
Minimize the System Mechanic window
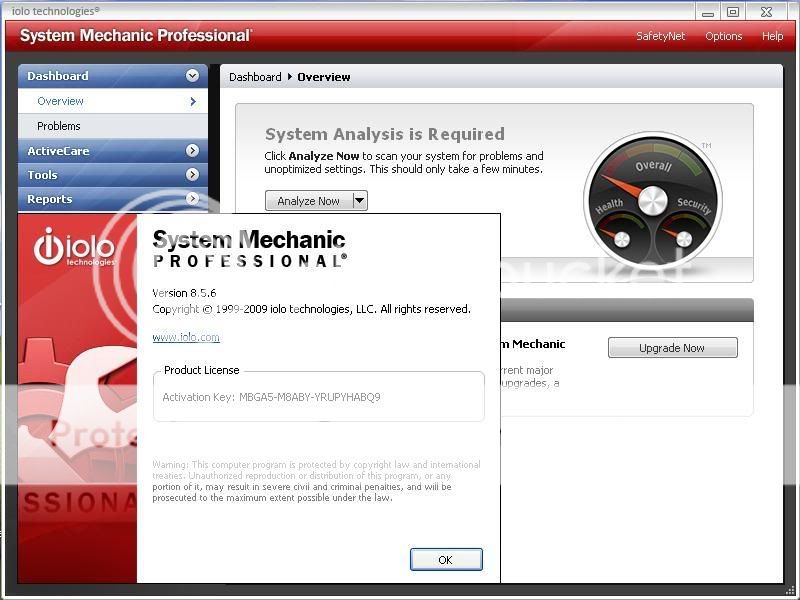pyautogui.click(x=708, y=12)
